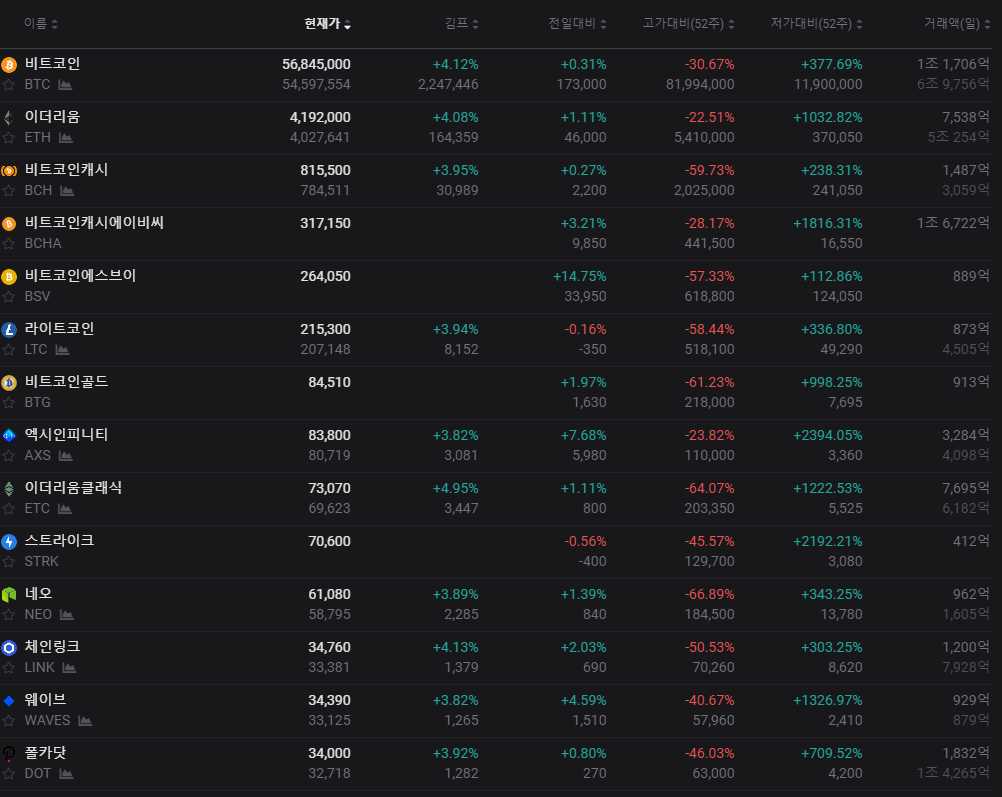Open the 이더리움클래식 coin name
The width and height of the screenshot is (1002, 797).
(73, 488)
